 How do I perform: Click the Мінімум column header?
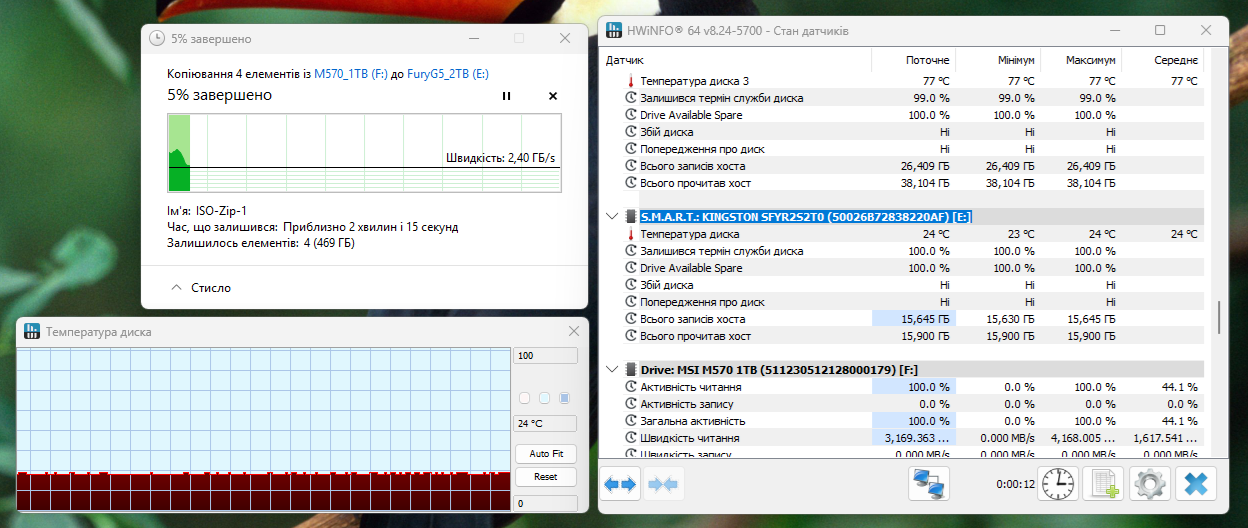click(x=998, y=60)
